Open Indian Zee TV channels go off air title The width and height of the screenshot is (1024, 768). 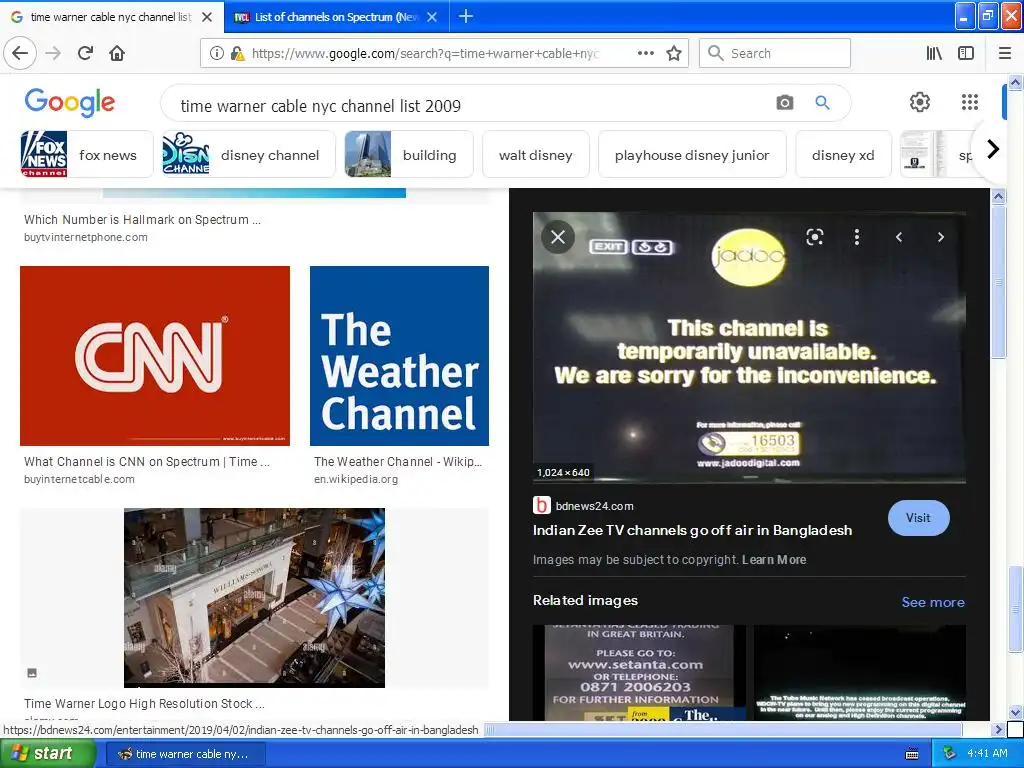[x=692, y=530]
